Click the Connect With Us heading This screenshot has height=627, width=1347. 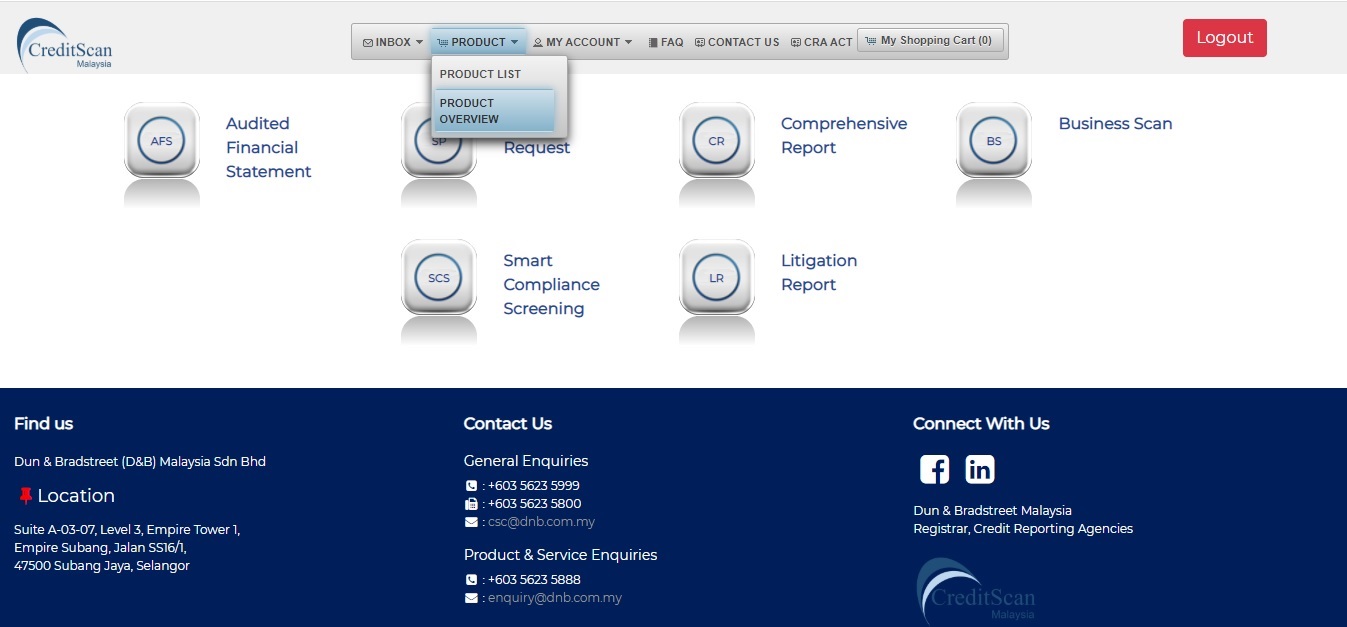(x=981, y=424)
